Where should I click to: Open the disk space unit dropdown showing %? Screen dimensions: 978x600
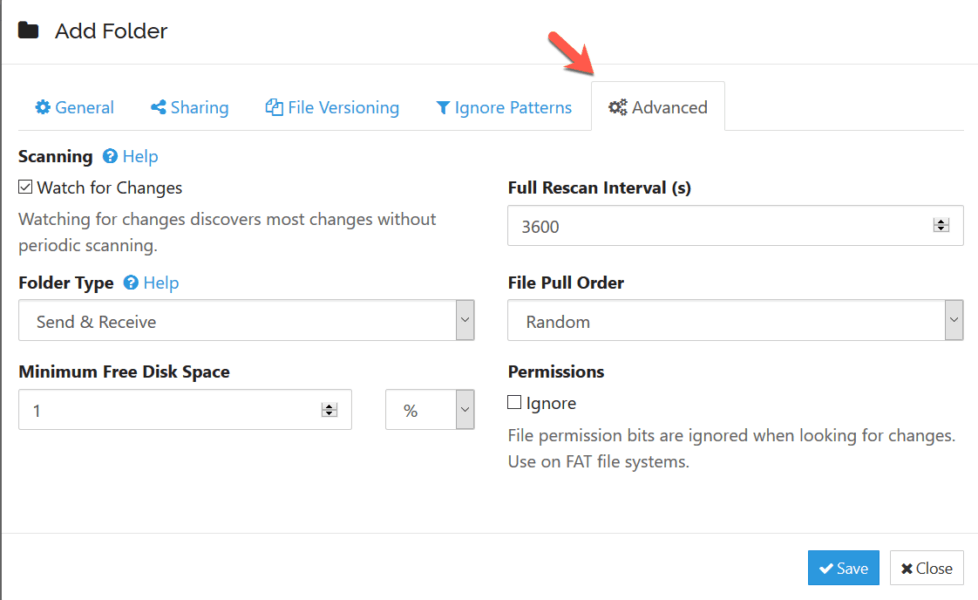[430, 410]
